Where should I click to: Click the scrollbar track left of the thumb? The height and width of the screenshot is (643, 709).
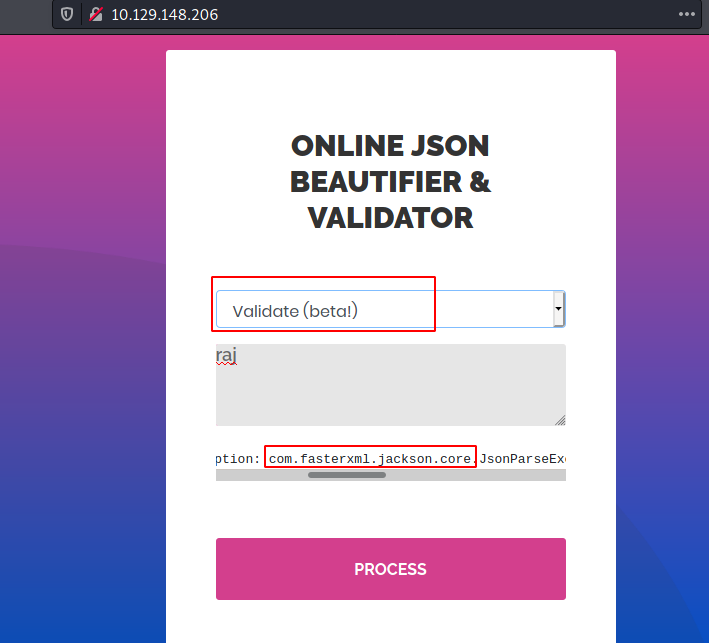coord(262,475)
